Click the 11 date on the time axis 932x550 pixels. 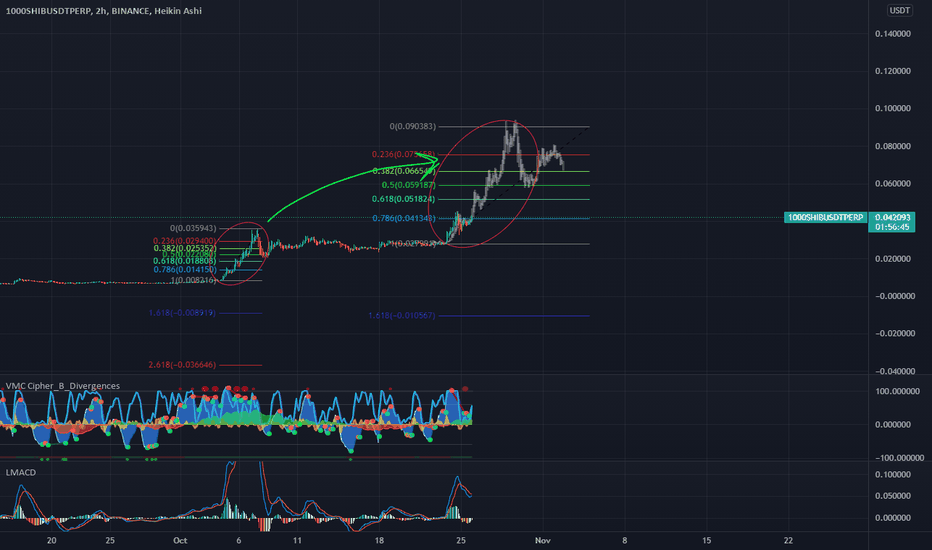click(297, 540)
